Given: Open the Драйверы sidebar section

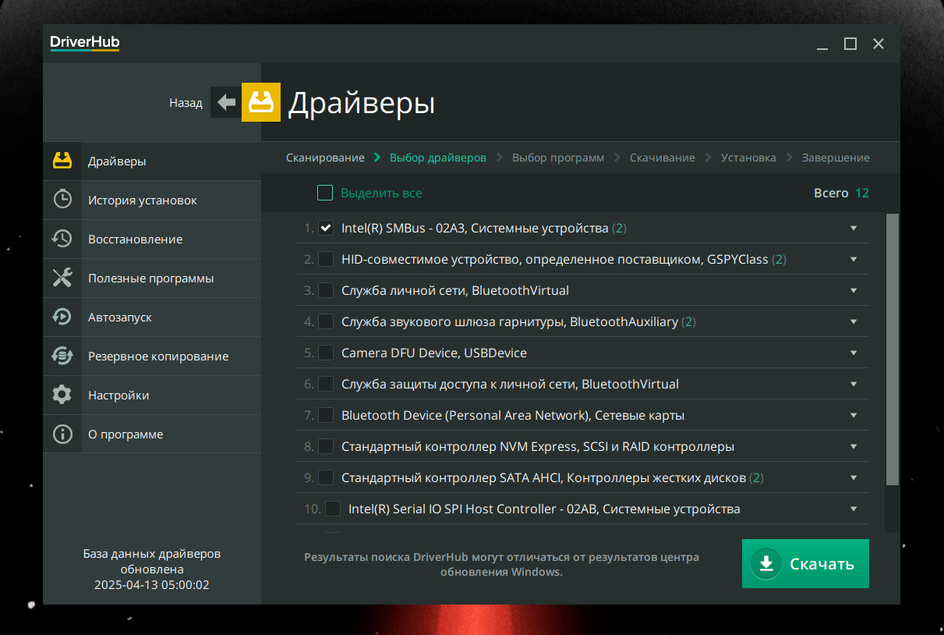Looking at the screenshot, I should point(152,161).
